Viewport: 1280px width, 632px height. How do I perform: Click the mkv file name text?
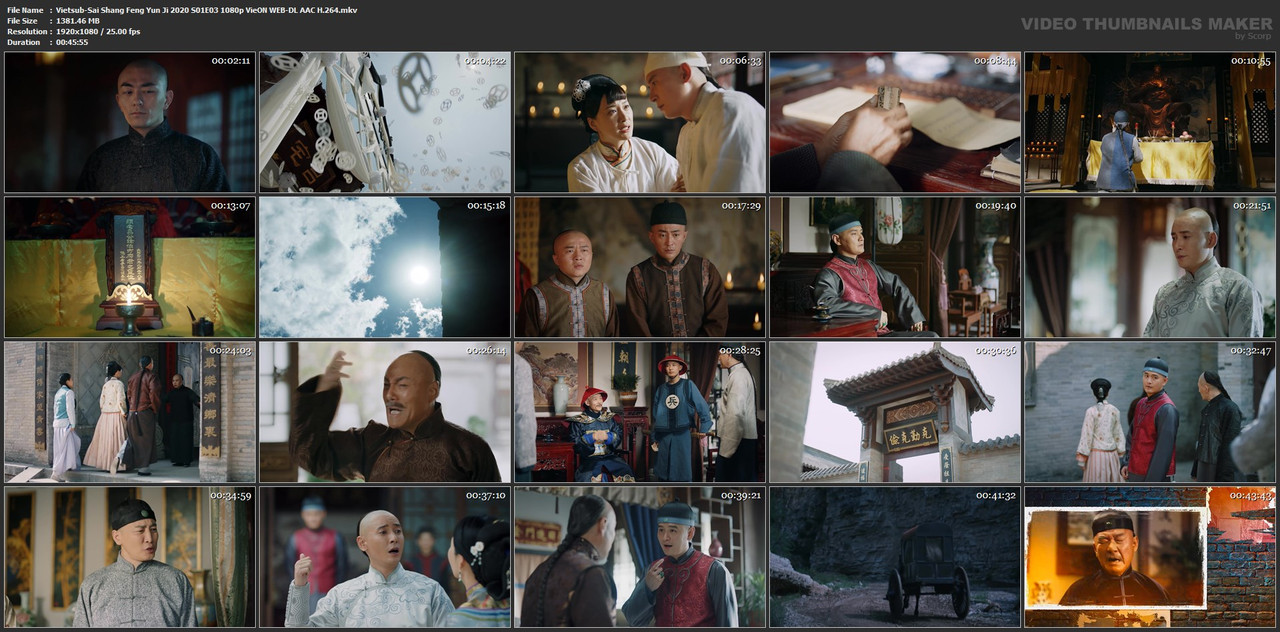(x=206, y=10)
